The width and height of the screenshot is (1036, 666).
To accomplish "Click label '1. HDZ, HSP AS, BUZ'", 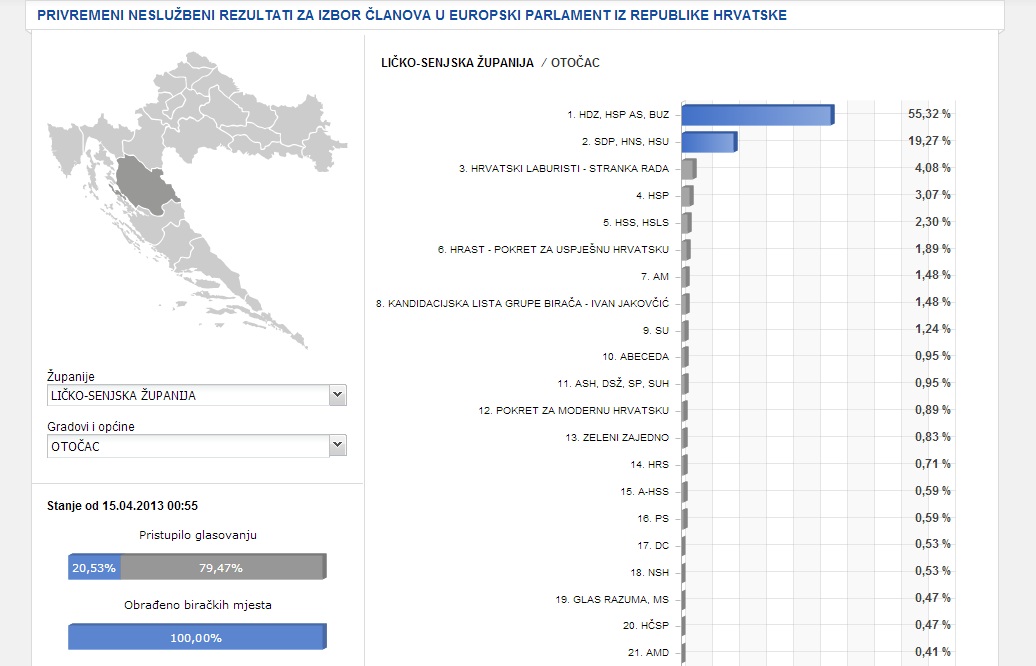I will click(x=618, y=115).
